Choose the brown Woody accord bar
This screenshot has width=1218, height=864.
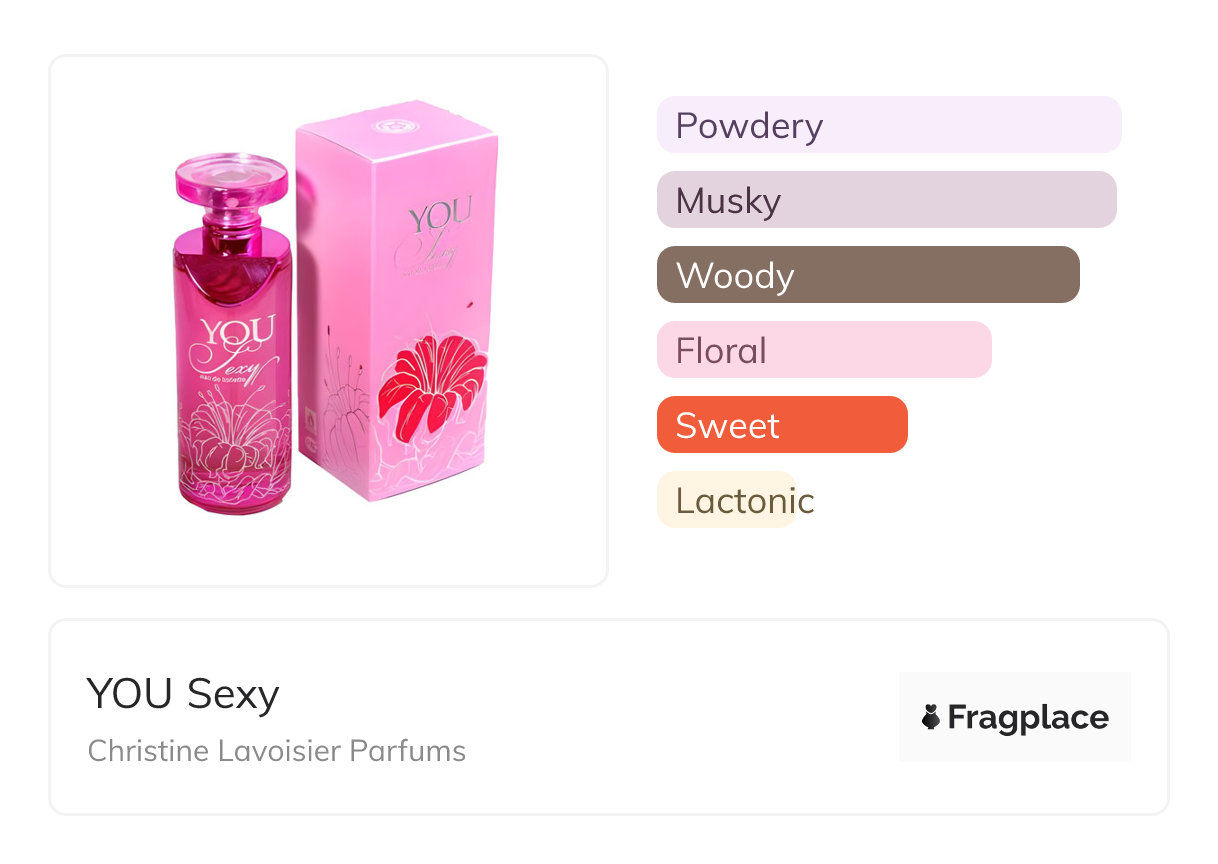point(867,275)
